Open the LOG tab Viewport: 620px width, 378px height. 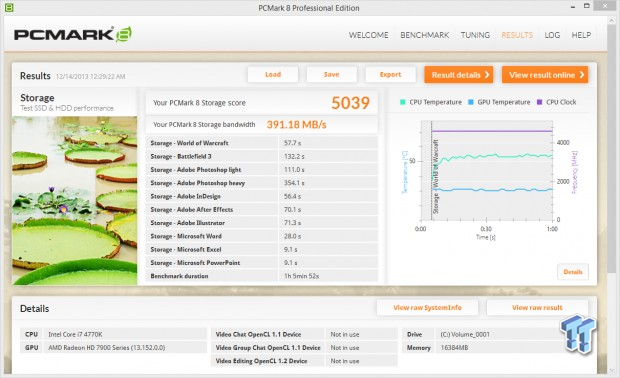click(x=552, y=35)
